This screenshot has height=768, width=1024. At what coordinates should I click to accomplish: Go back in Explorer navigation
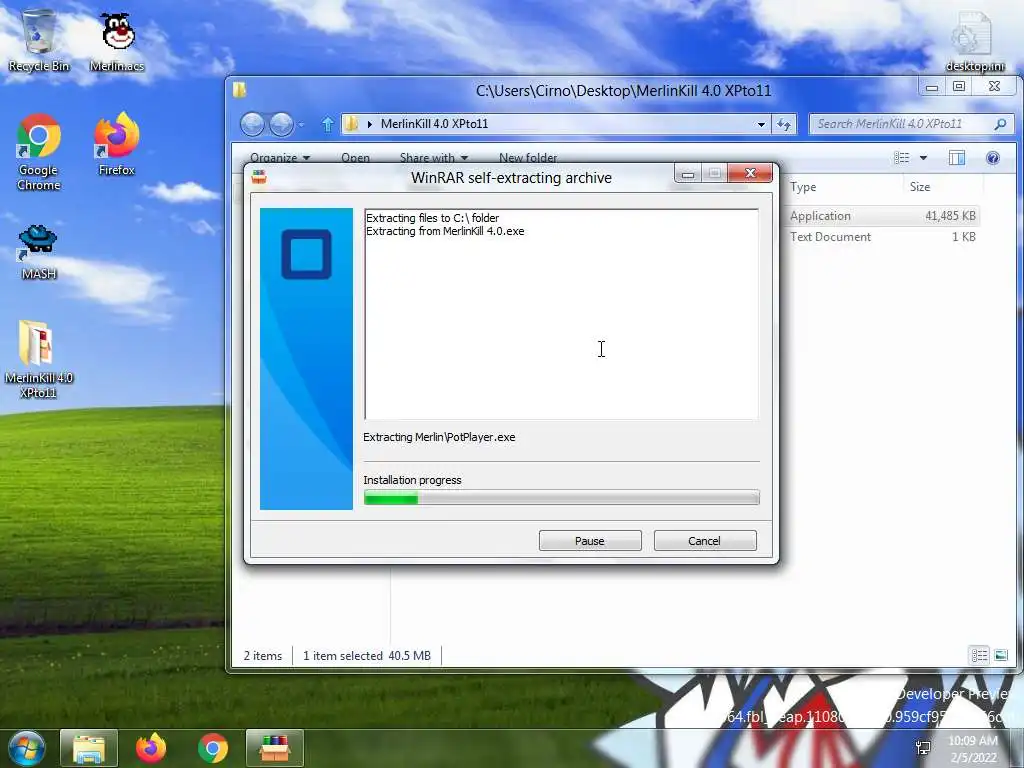pyautogui.click(x=252, y=124)
